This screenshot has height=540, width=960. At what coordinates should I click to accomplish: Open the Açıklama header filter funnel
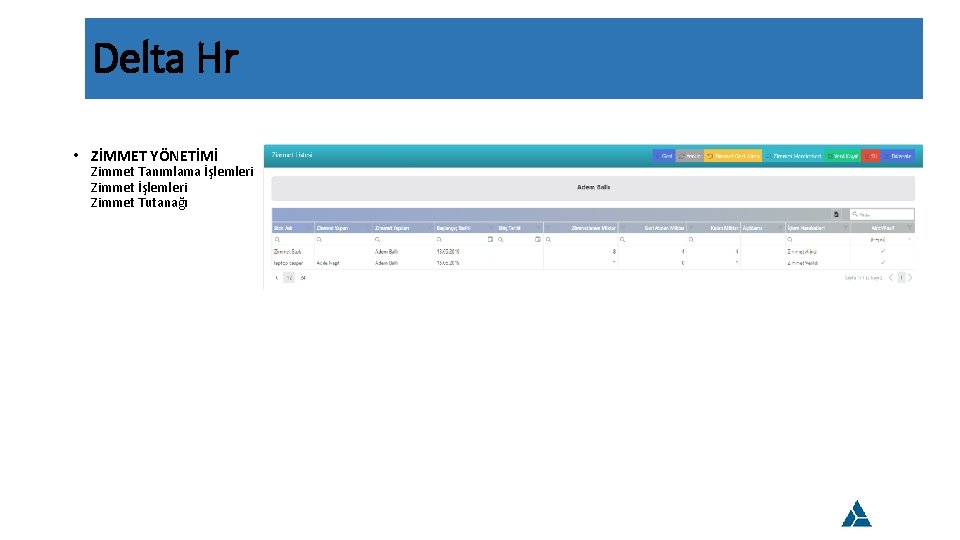(x=781, y=228)
